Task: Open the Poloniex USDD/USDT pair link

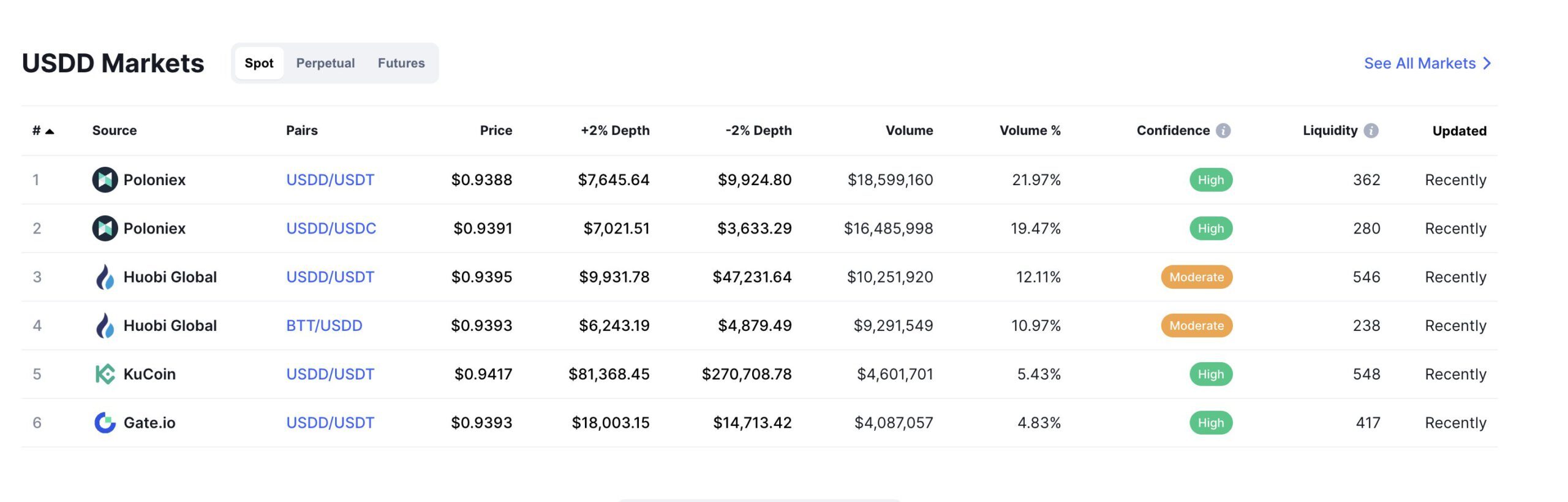Action: pos(330,180)
